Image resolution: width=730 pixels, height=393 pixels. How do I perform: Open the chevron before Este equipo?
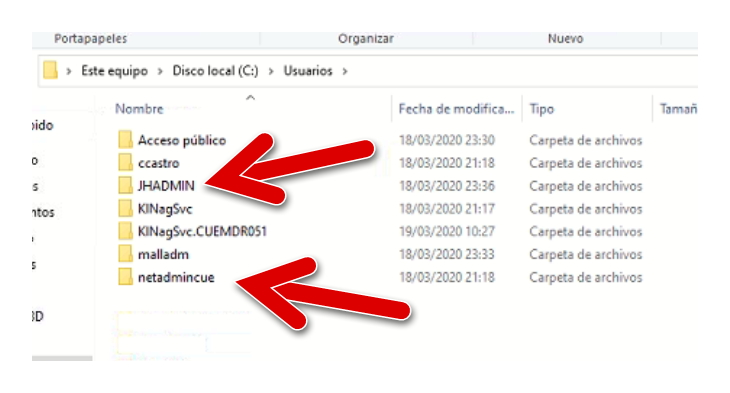(x=69, y=71)
